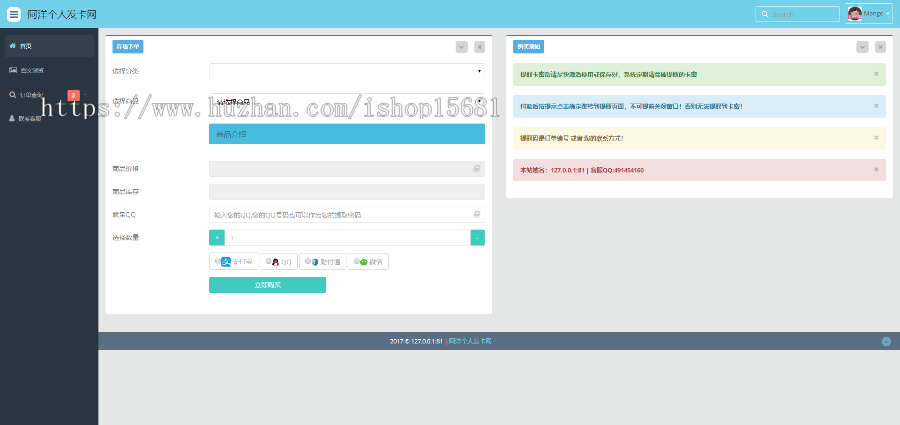The image size is (900, 425).
Task: Click the magnifier icon in Search box
Action: [764, 14]
